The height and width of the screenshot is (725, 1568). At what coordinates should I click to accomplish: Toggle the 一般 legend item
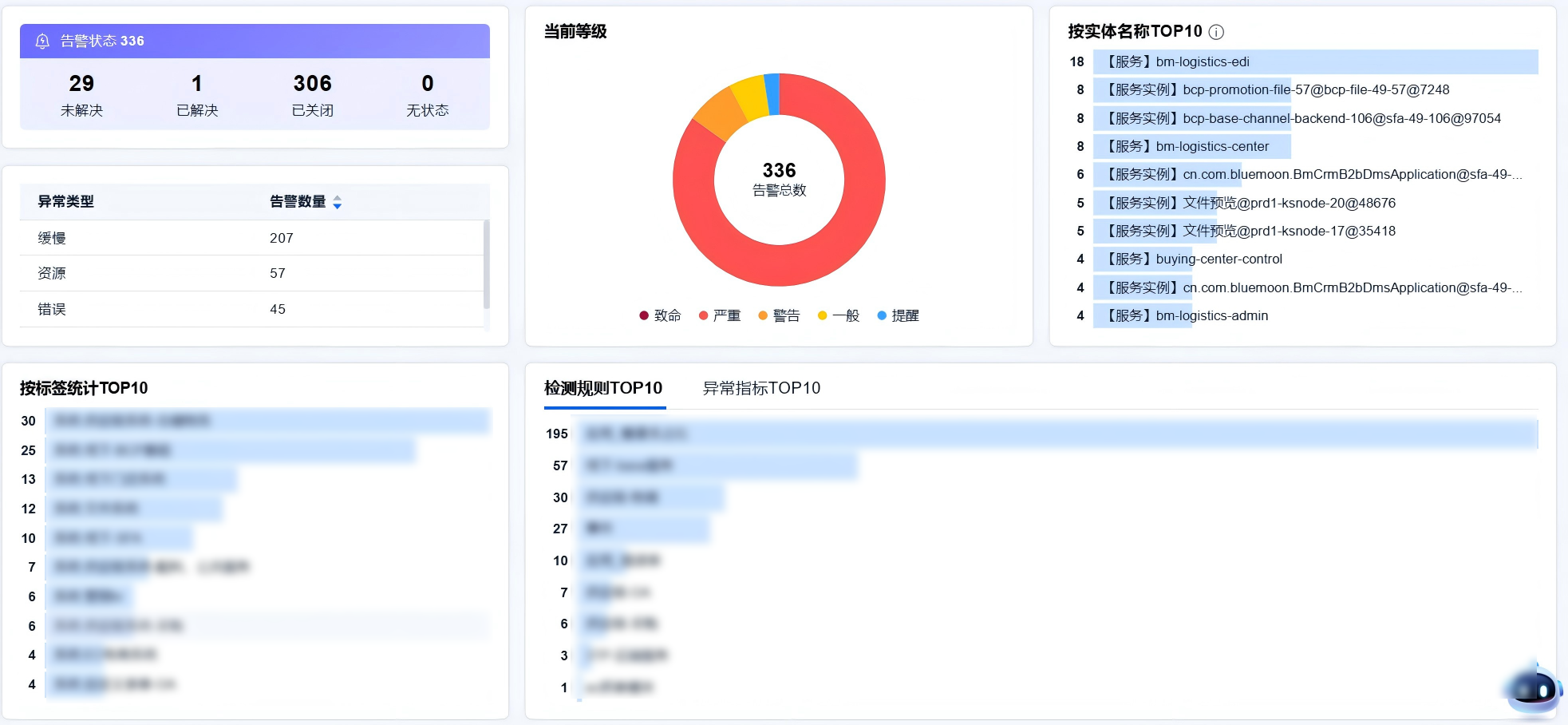click(x=839, y=315)
